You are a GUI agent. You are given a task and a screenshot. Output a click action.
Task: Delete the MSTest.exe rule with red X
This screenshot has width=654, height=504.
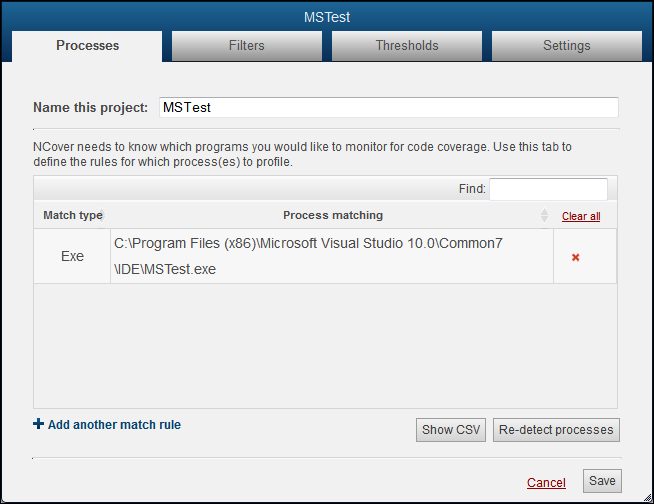575,257
